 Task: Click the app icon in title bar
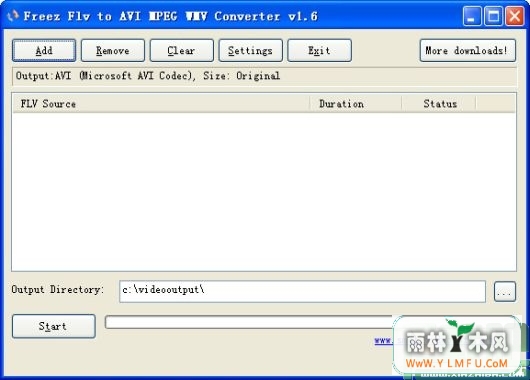[13, 16]
